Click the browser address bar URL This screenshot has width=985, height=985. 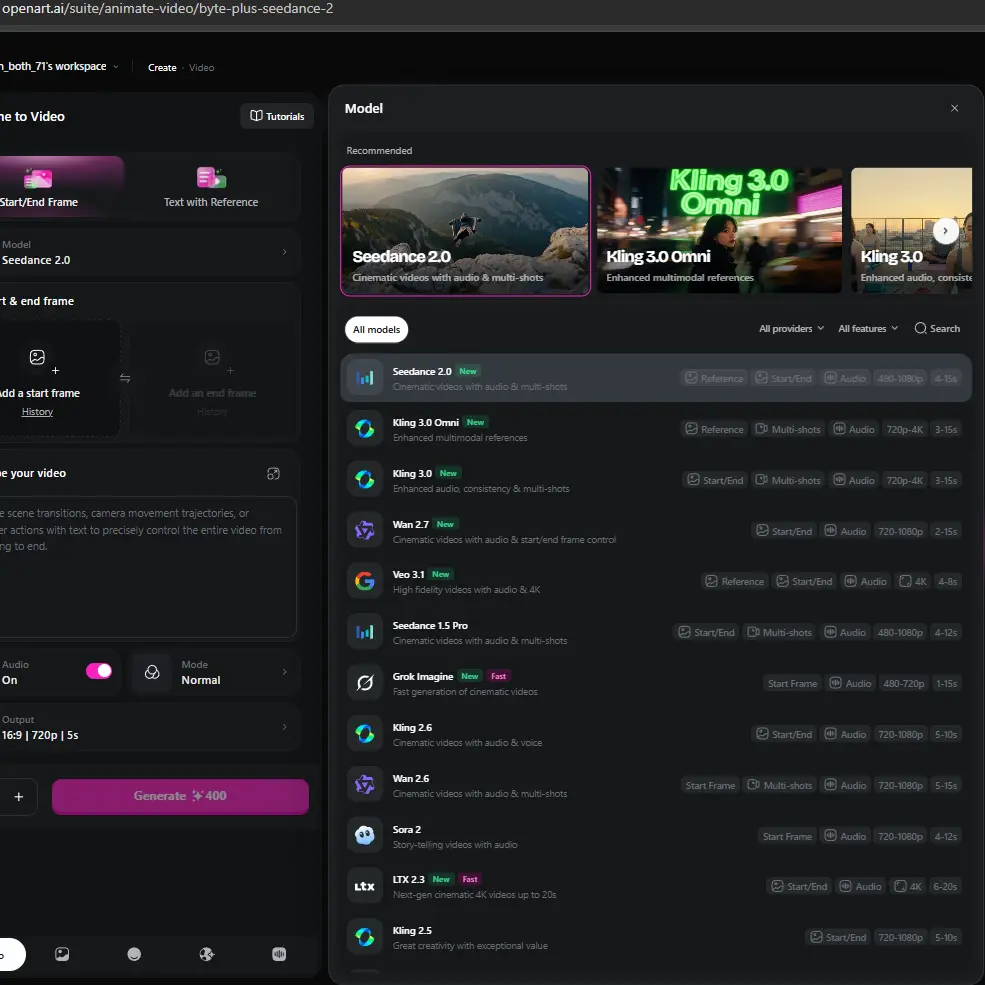coord(167,9)
